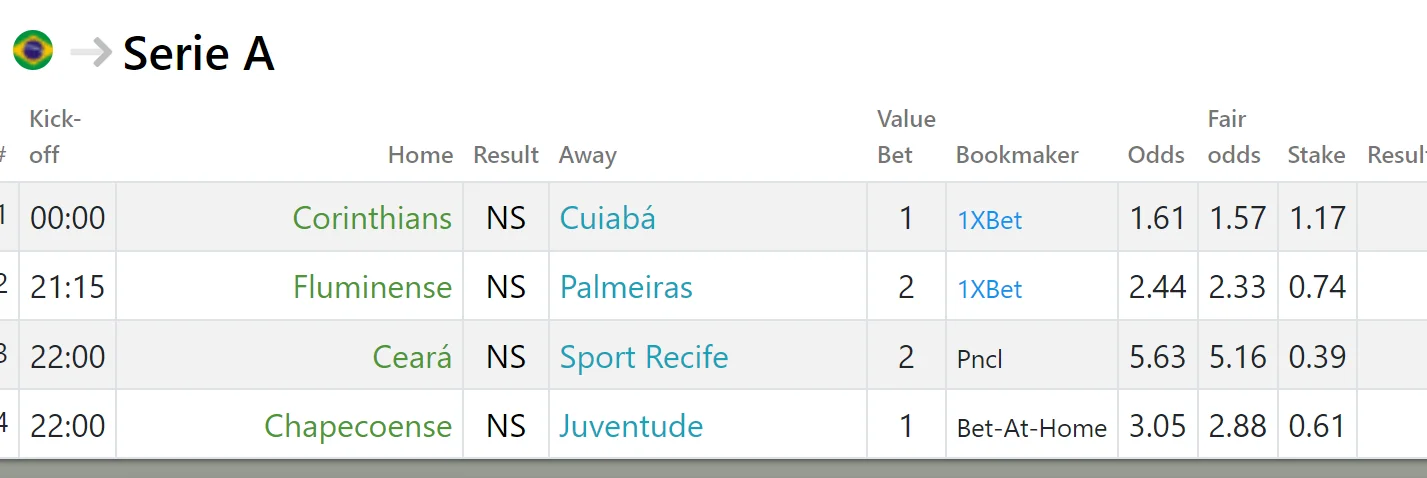1427x478 pixels.
Task: Sort by the Kick-off column header
Action: pyautogui.click(x=55, y=137)
